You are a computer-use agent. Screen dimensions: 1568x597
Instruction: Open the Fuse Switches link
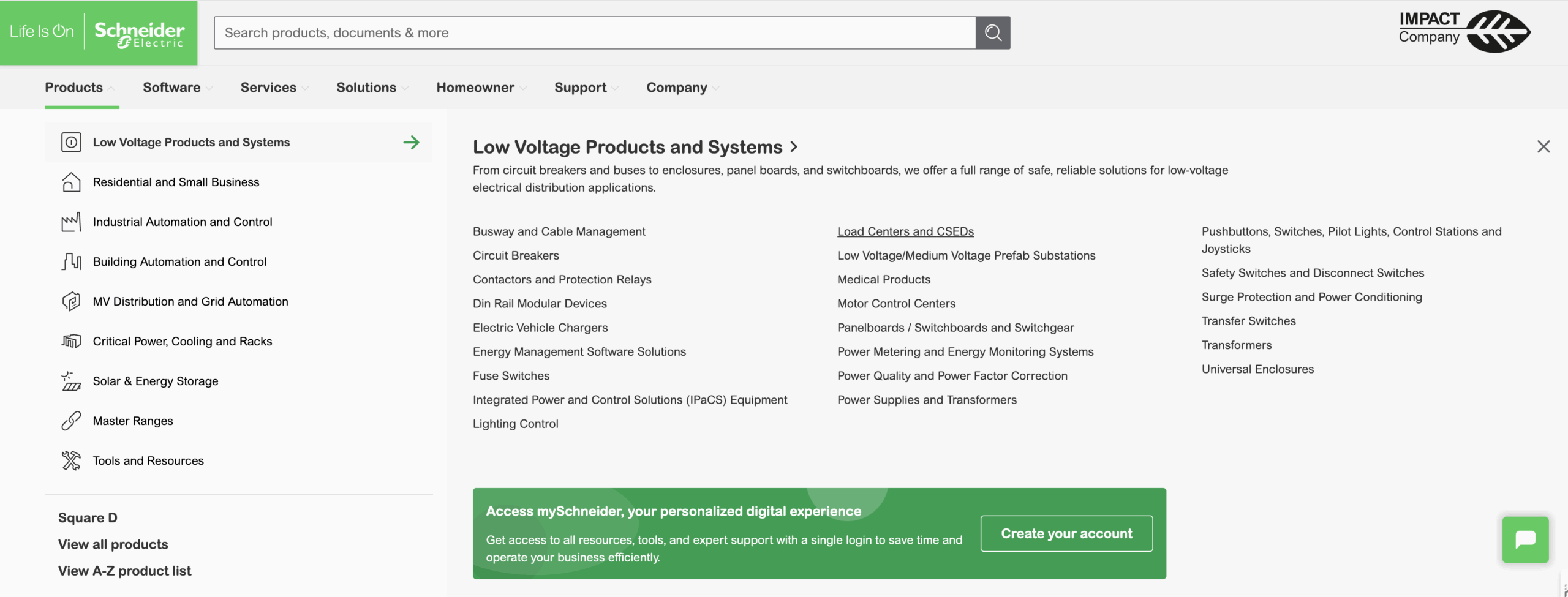(511, 375)
